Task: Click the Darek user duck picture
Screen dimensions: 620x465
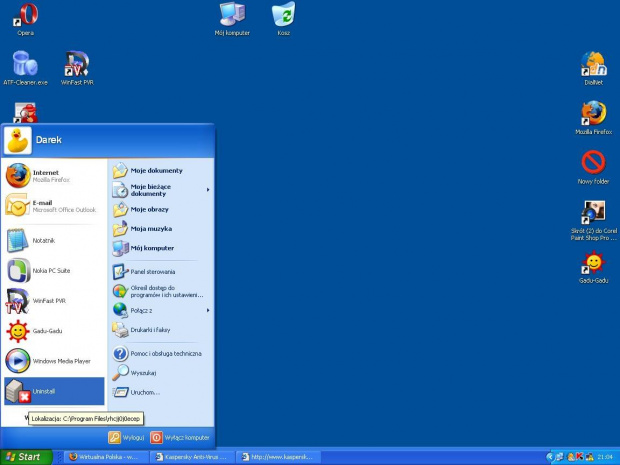Action: coord(18,140)
